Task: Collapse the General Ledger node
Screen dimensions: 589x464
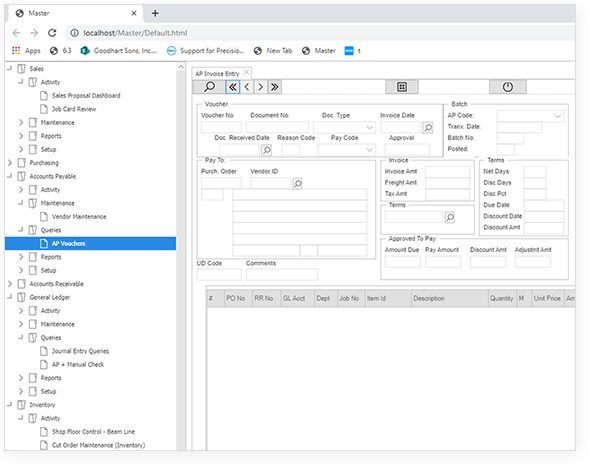Action: coord(10,297)
